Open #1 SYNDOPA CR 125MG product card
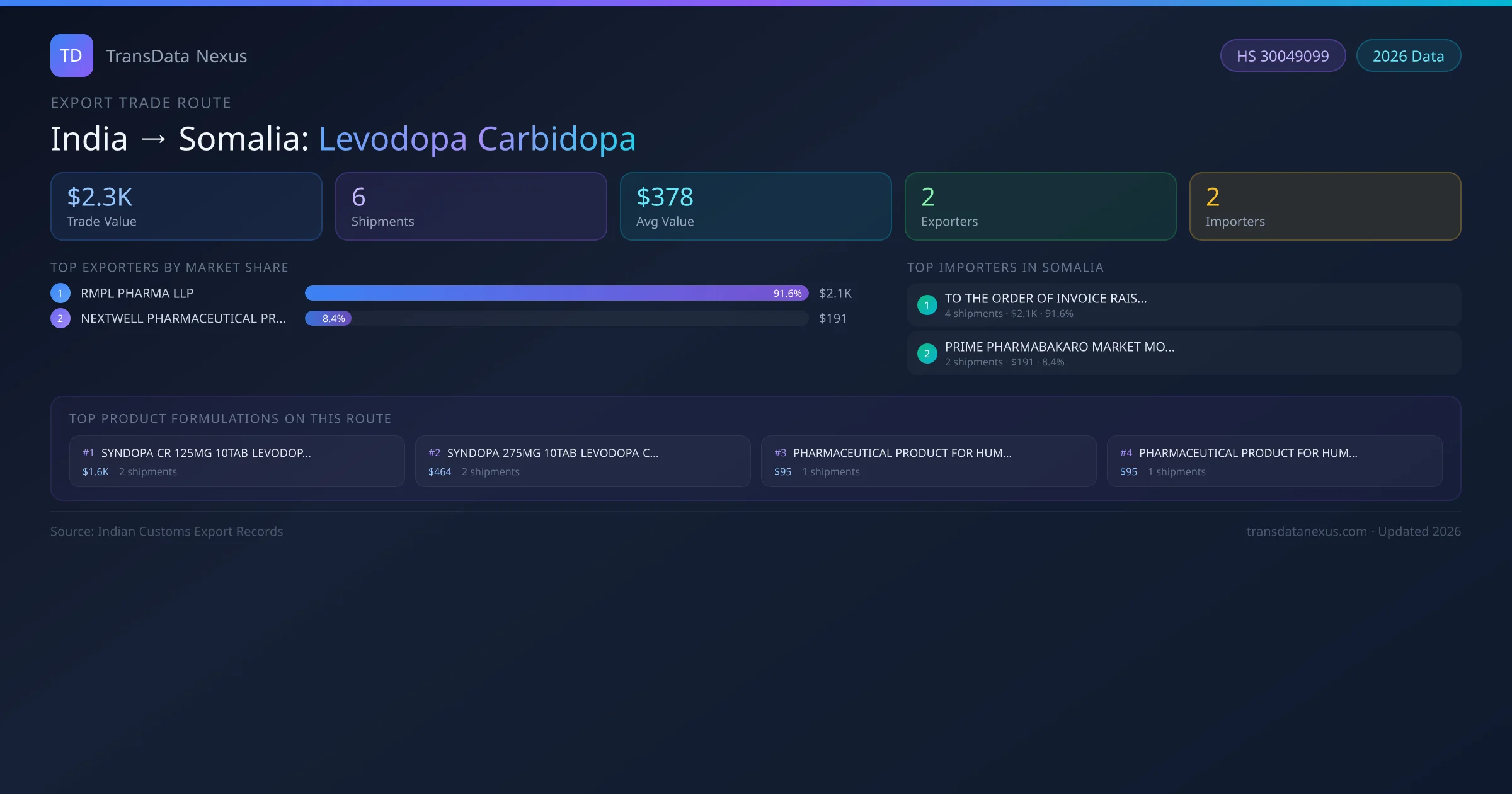 [x=236, y=461]
